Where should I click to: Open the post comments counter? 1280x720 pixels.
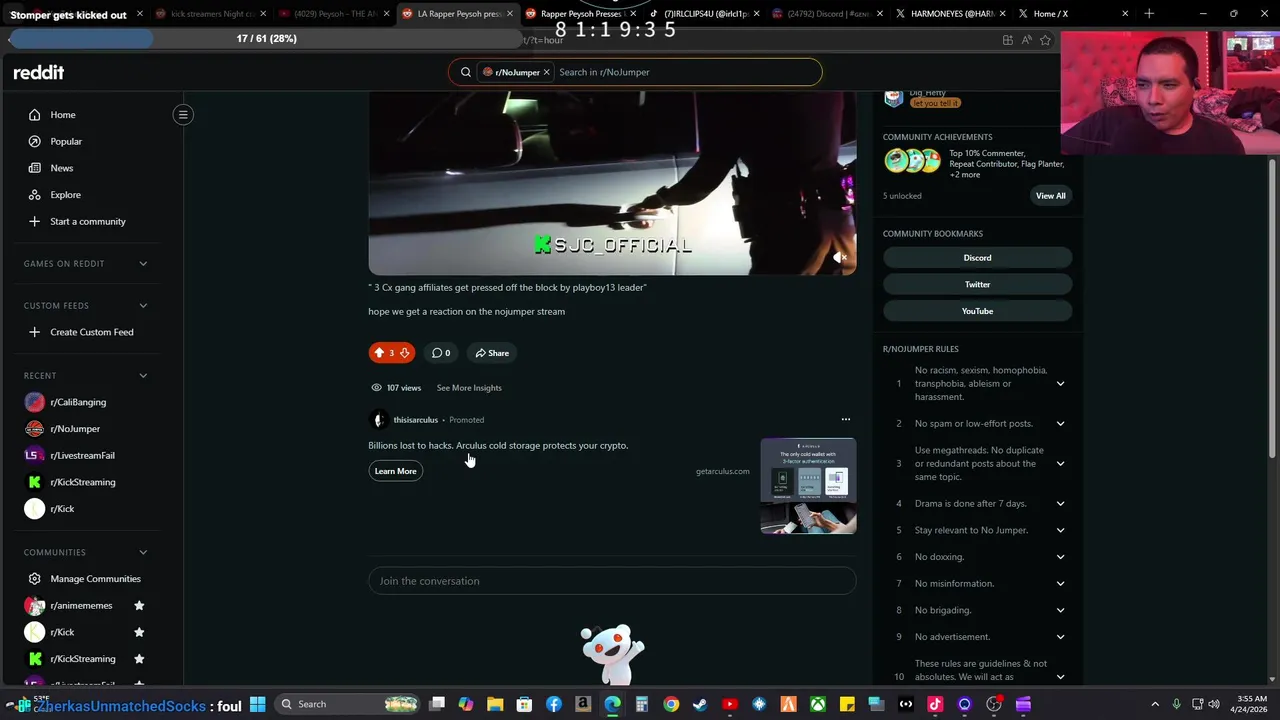pos(441,353)
